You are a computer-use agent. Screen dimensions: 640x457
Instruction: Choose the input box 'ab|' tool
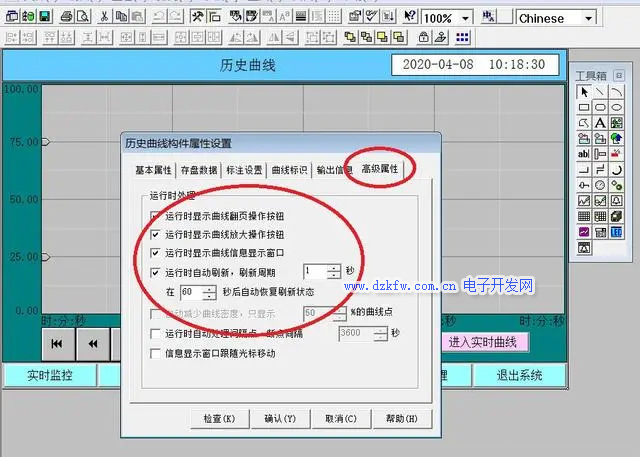(x=584, y=154)
